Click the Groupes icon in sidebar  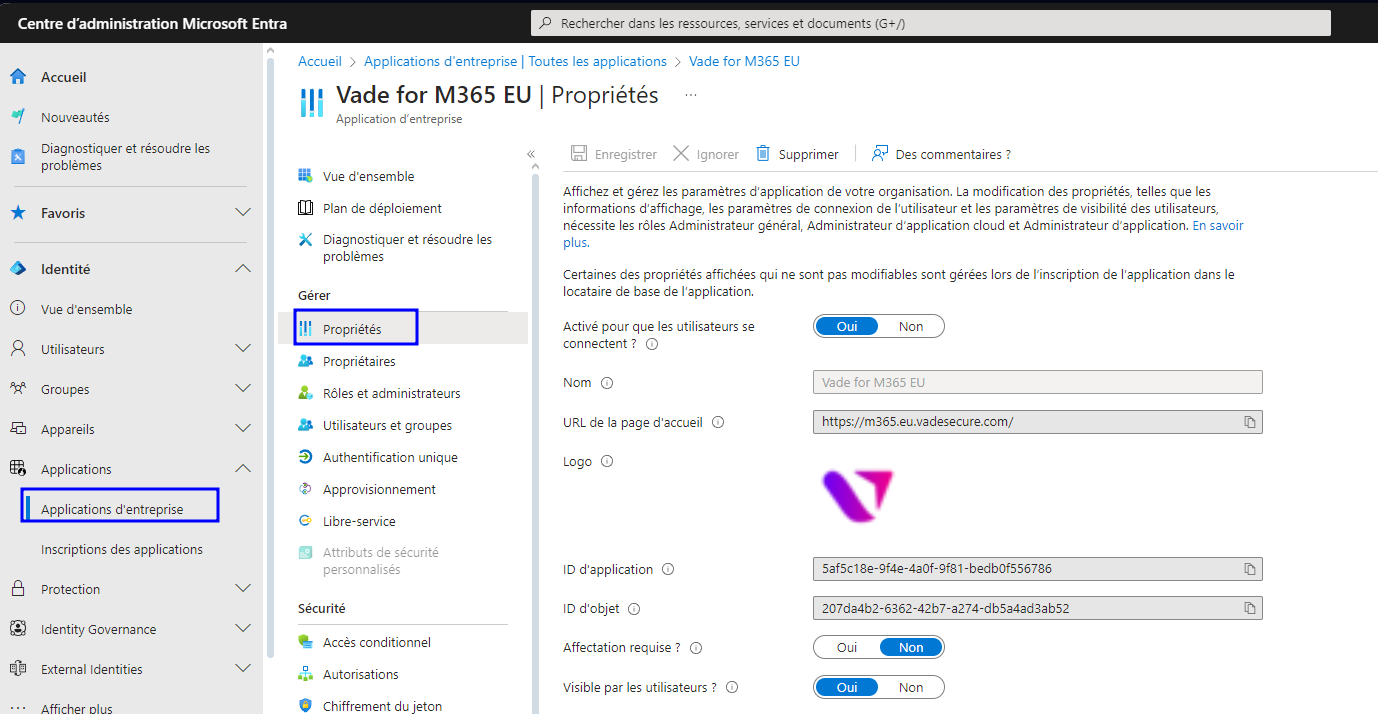click(x=17, y=389)
